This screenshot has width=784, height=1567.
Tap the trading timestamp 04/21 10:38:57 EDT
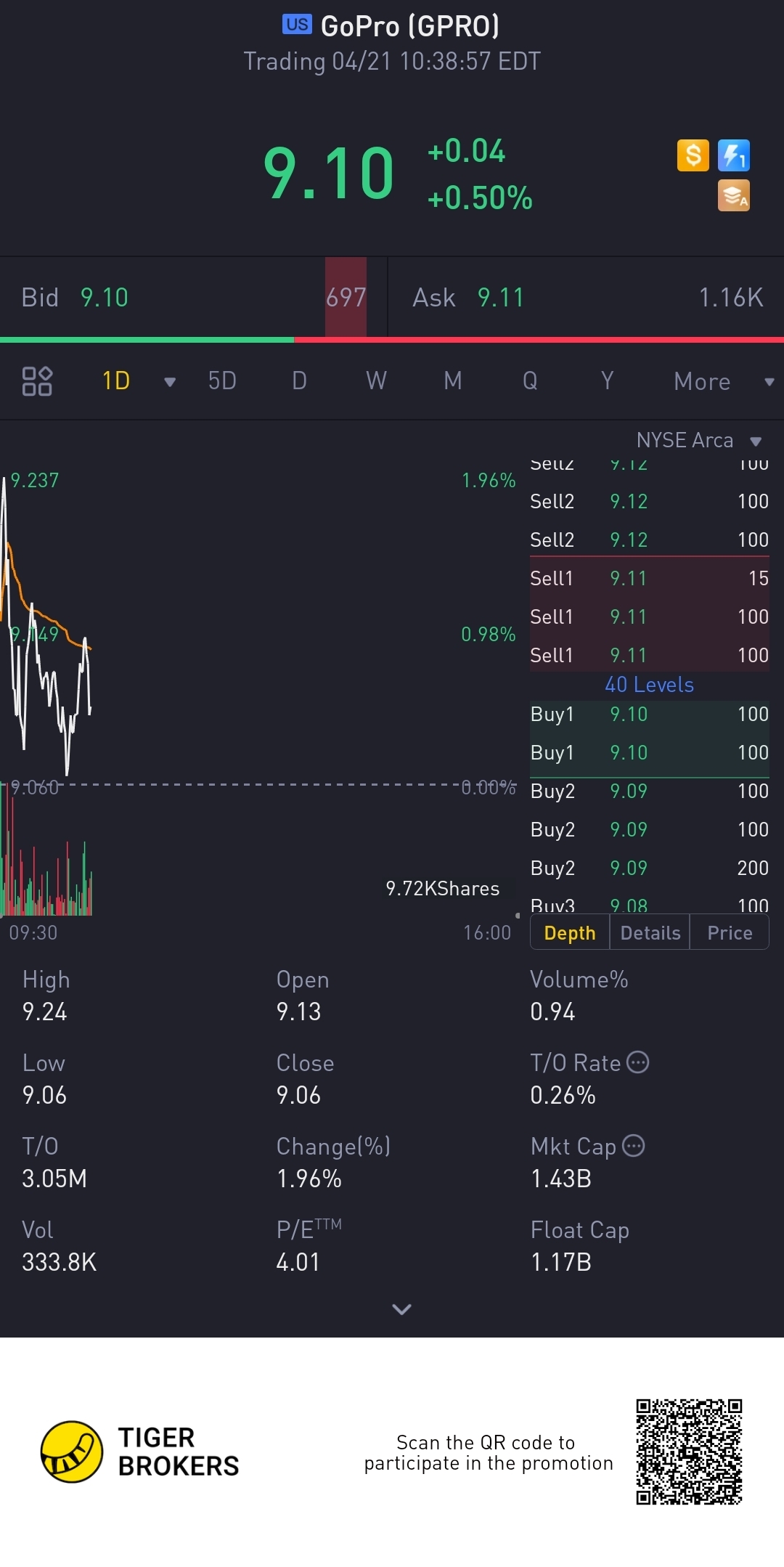point(436,62)
